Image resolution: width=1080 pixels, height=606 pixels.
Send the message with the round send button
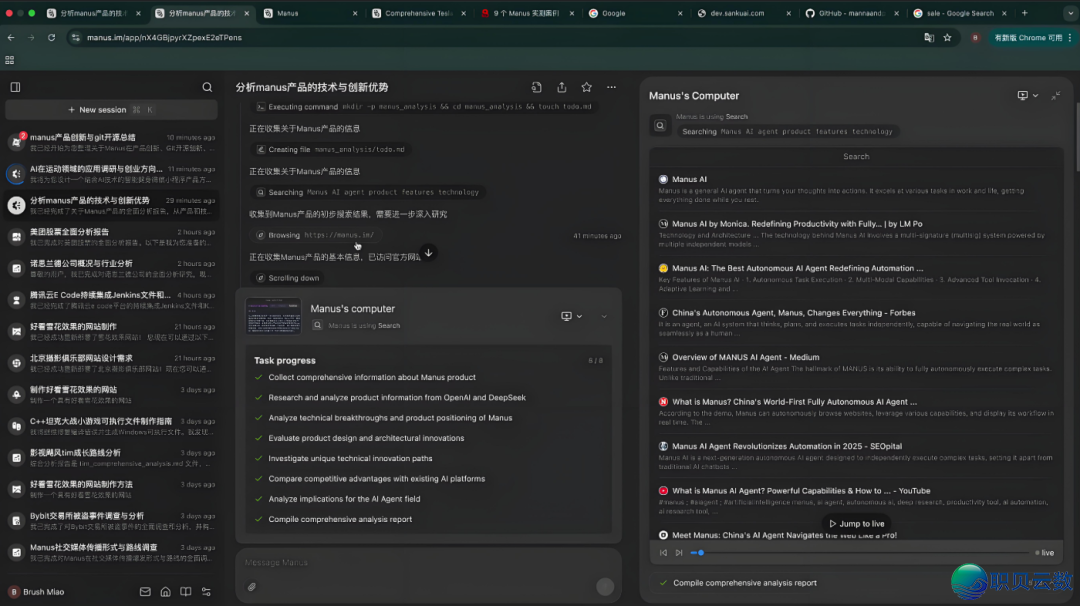tap(605, 586)
